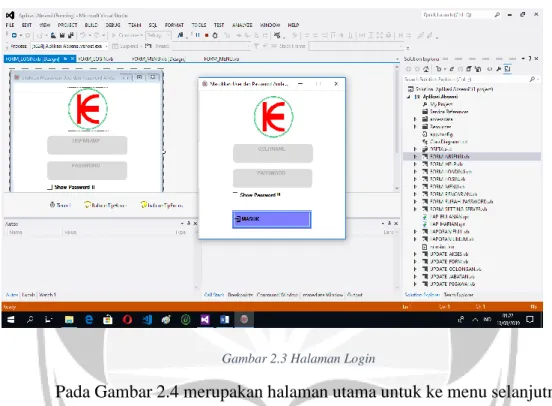Switch to the FORM_MENU.vb [Design] tab

(158, 59)
